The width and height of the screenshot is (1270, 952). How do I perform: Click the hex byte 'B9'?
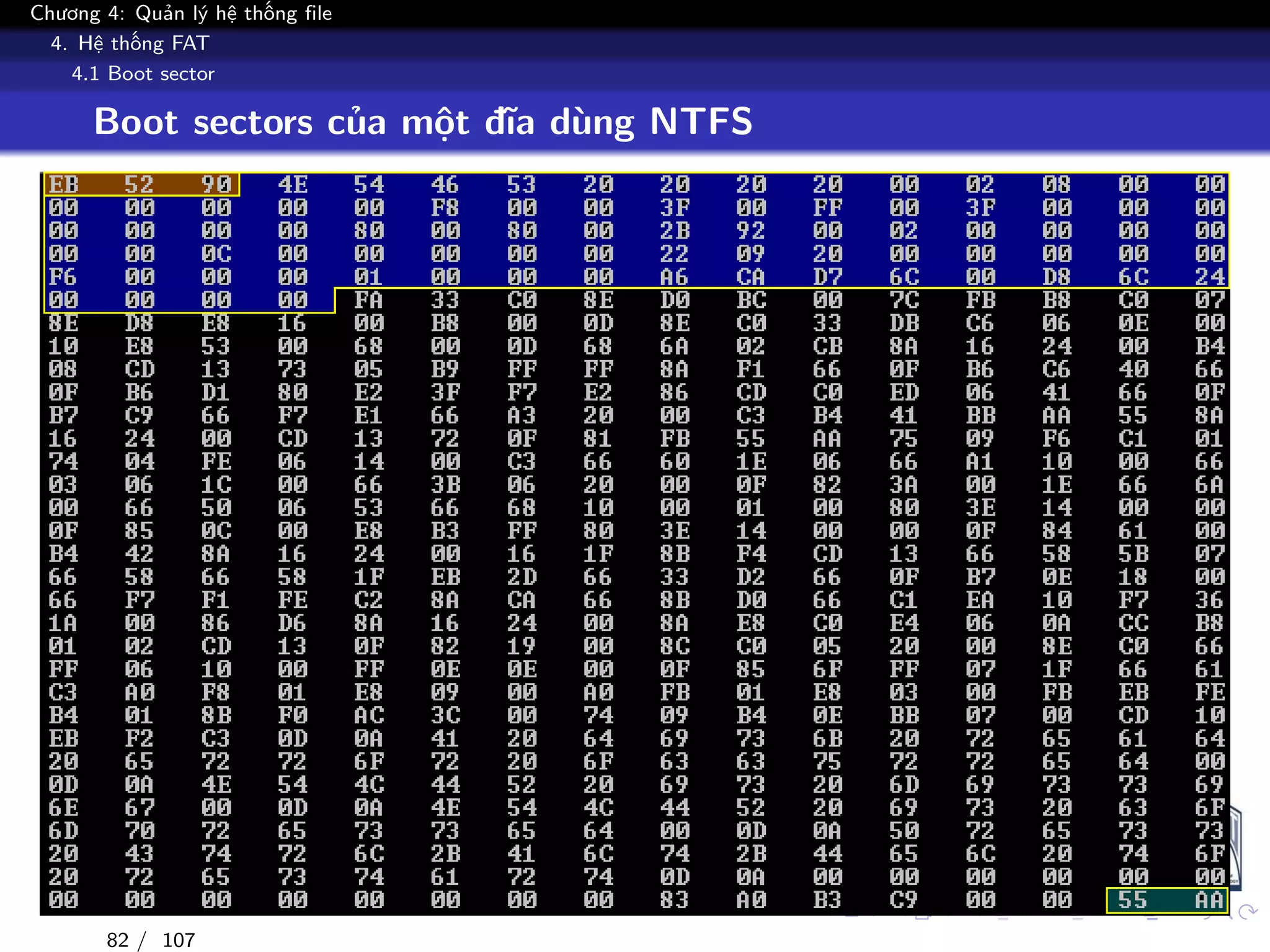click(x=445, y=369)
